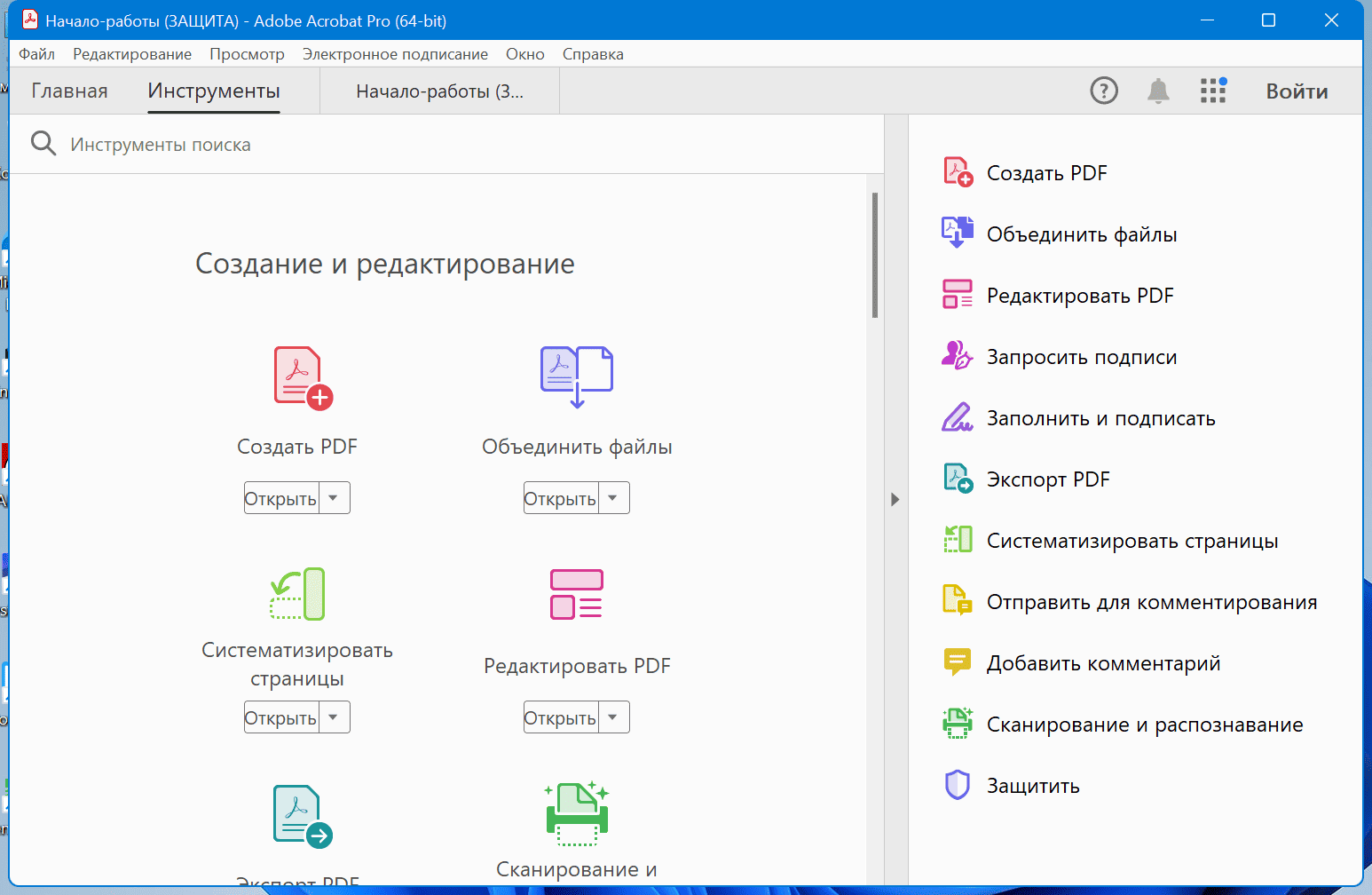This screenshot has height=895, width=1372.
Task: Click Систематизировать страницы label in right panel
Action: (1132, 540)
